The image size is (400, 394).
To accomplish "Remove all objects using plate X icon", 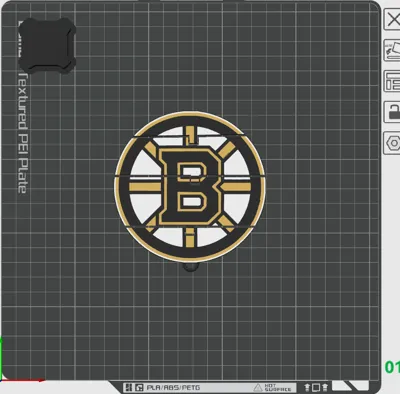I will (x=392, y=20).
